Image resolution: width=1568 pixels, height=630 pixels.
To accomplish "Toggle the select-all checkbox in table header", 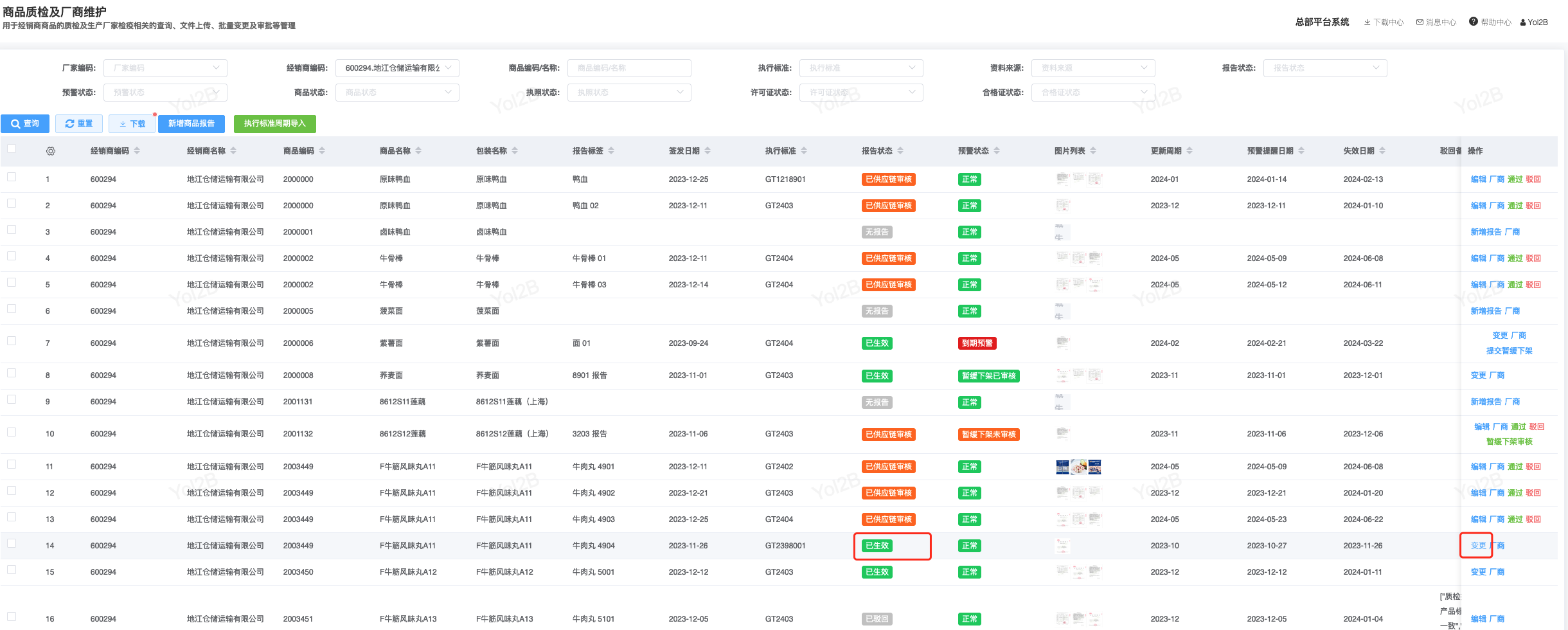I will [12, 149].
